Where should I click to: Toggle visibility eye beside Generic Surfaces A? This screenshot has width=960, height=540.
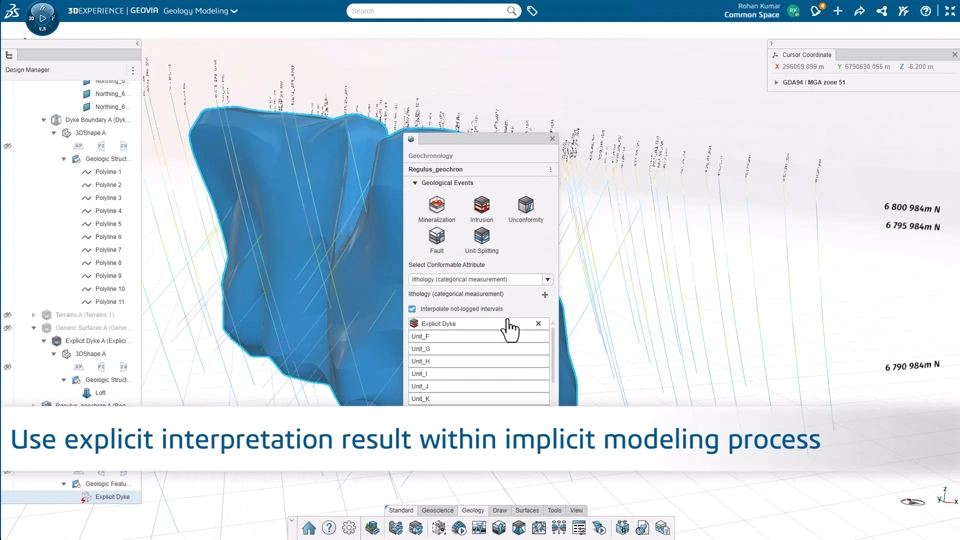[x=7, y=328]
